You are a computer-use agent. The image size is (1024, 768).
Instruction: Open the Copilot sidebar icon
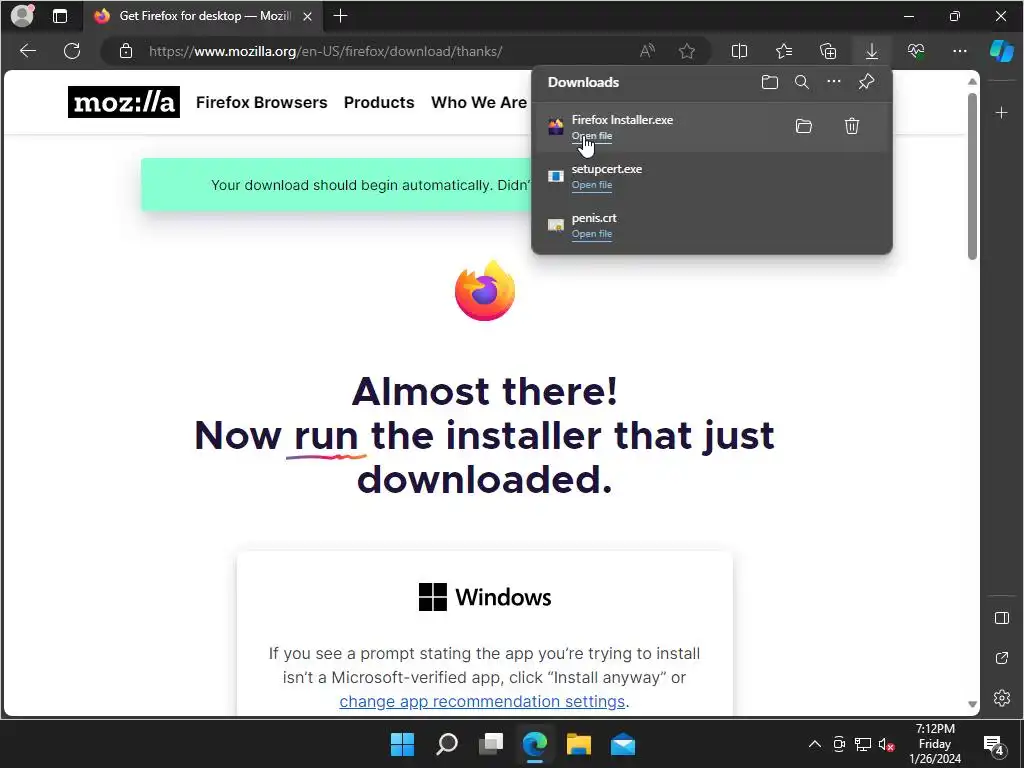(x=1002, y=51)
